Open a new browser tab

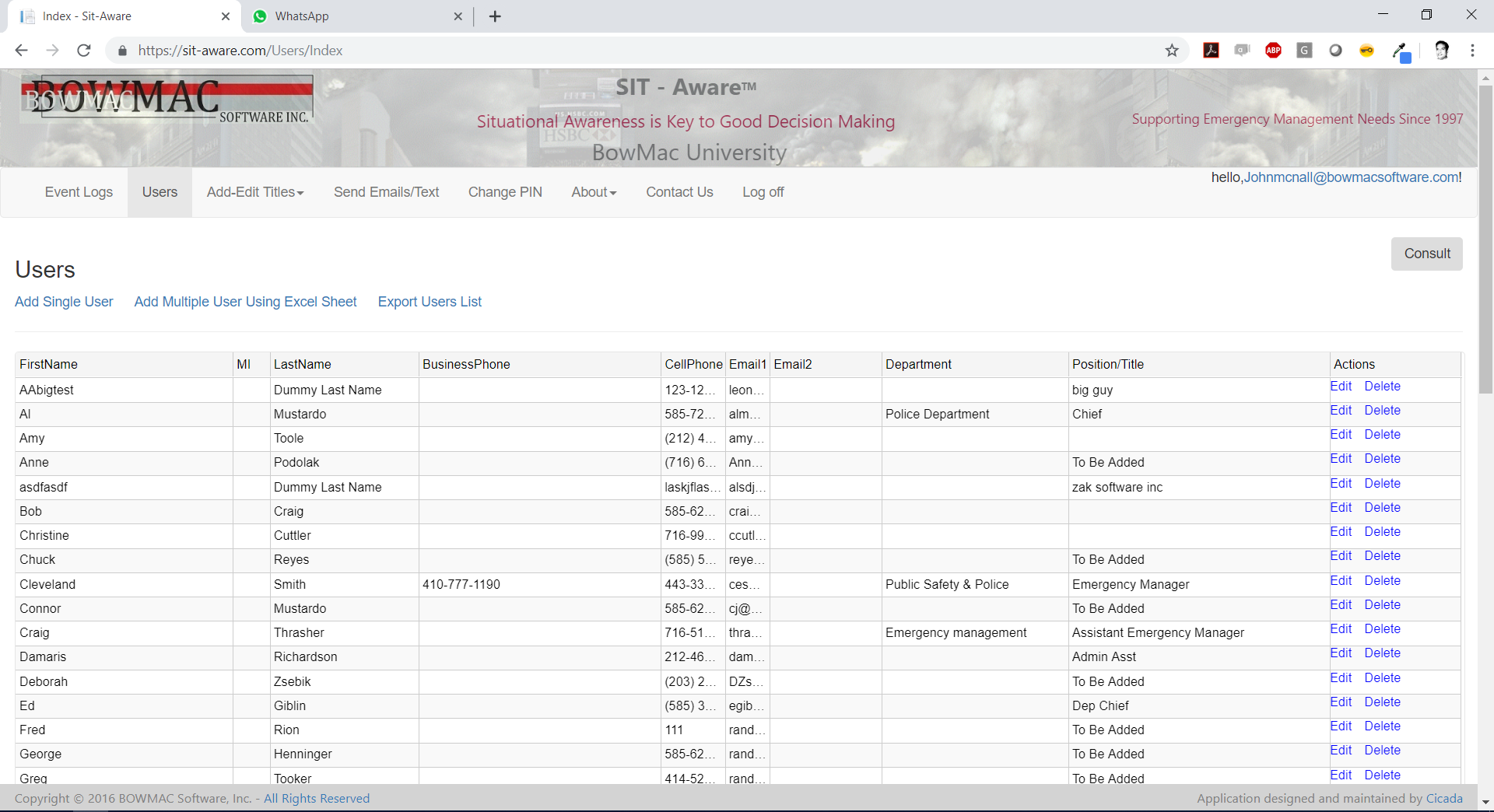pos(495,16)
